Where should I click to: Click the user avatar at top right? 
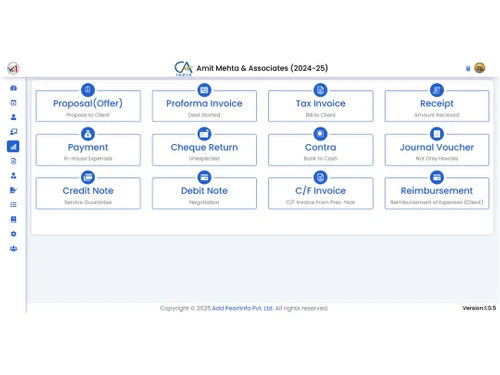[480, 68]
